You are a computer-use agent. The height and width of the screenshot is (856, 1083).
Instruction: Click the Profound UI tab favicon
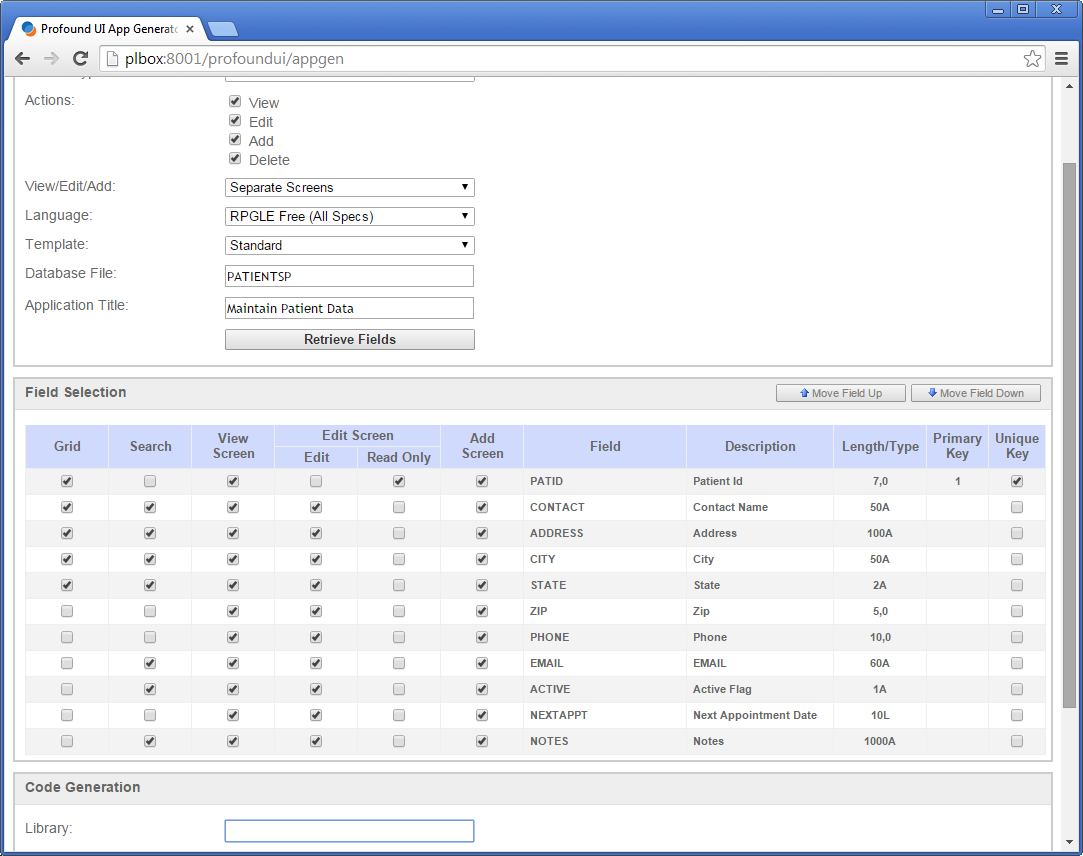(x=29, y=29)
